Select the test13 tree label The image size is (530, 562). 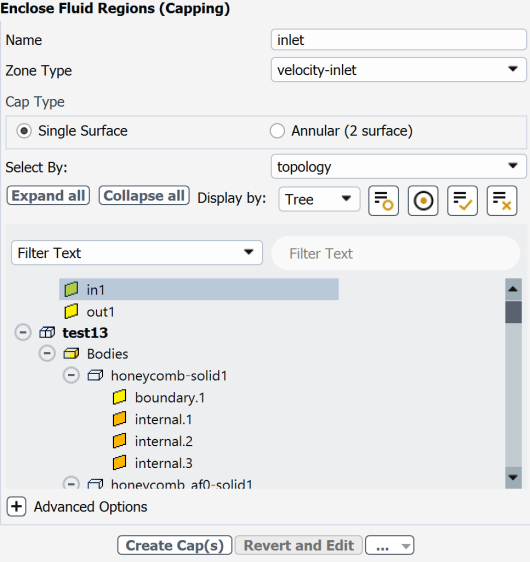pyautogui.click(x=85, y=333)
